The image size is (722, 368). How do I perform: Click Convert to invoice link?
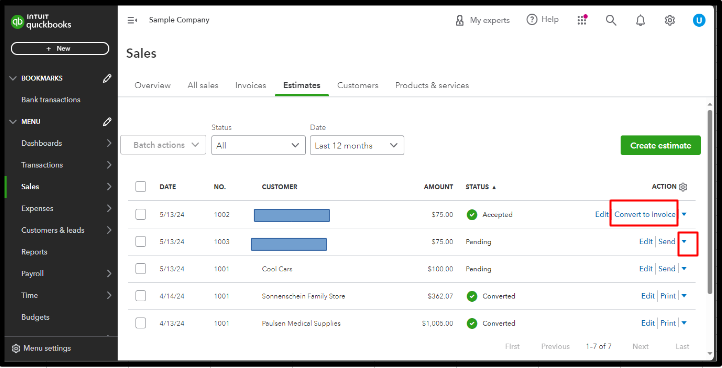(x=645, y=214)
